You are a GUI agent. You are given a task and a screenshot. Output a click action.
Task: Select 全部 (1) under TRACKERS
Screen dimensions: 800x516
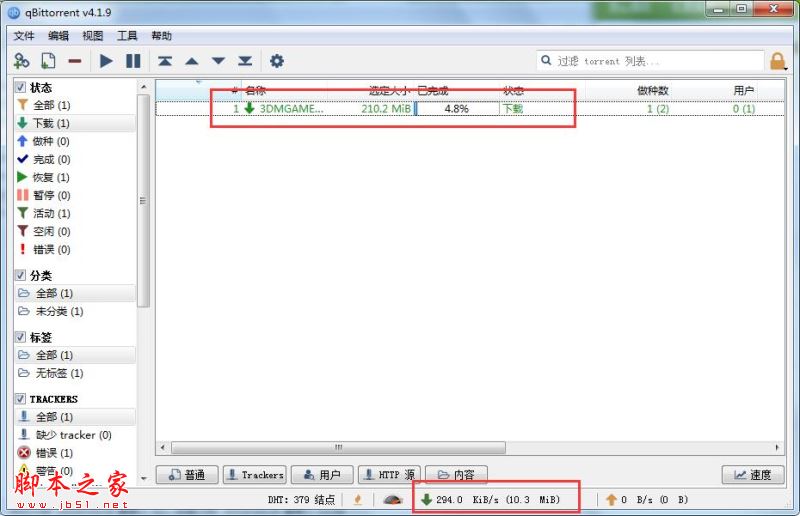[x=76, y=417]
